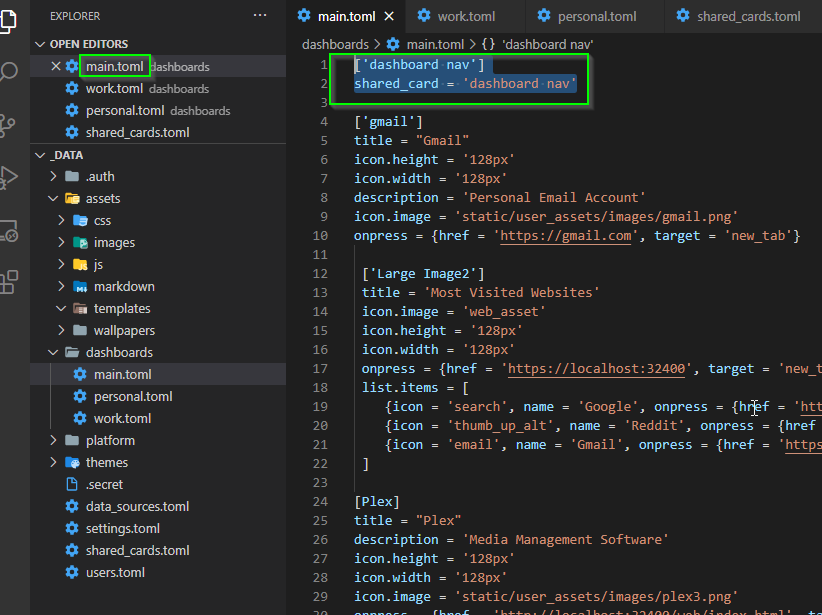This screenshot has width=822, height=615.
Task: Click gear icon beside settings.toml
Action: [x=72, y=528]
